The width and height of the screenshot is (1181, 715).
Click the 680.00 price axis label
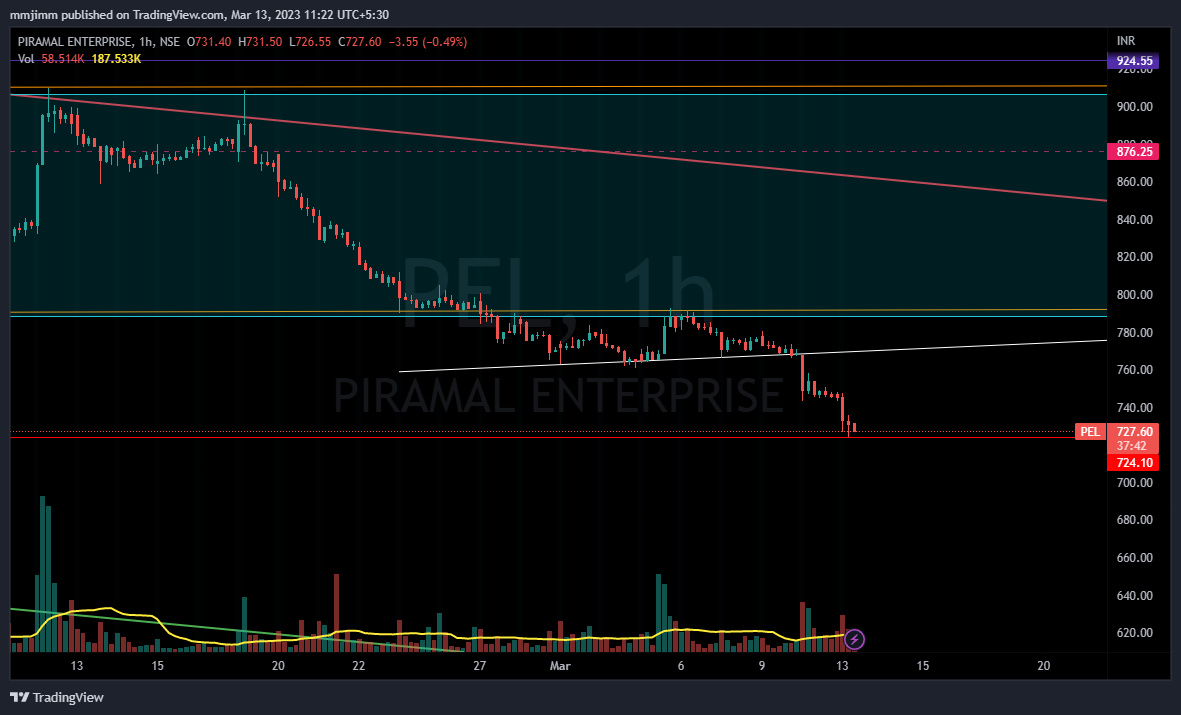pyautogui.click(x=1134, y=520)
